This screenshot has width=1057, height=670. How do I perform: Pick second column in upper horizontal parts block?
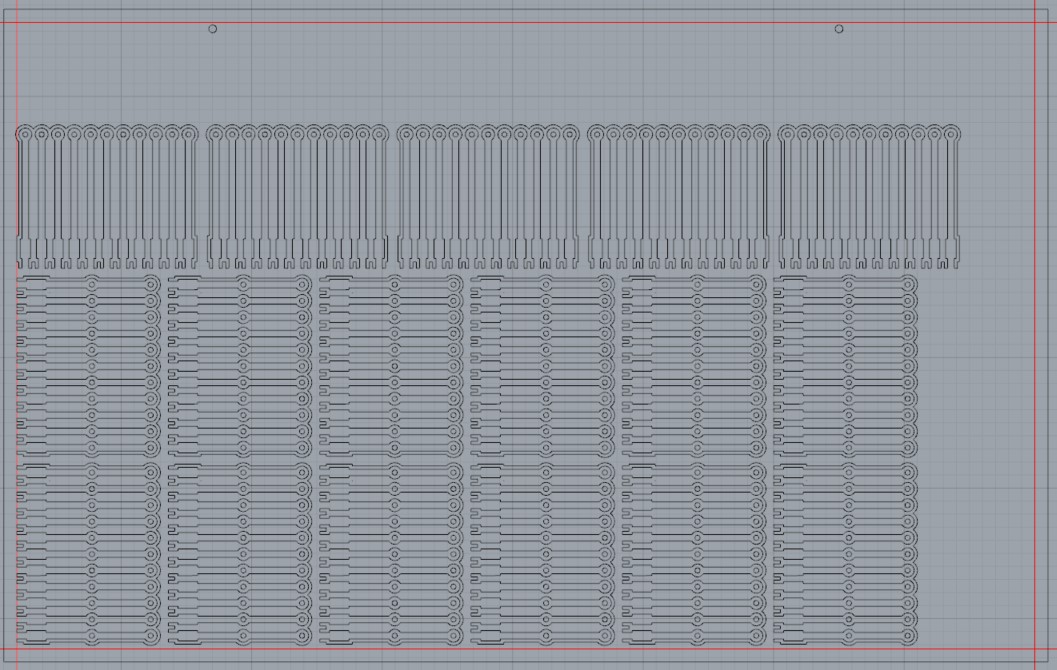click(240, 366)
